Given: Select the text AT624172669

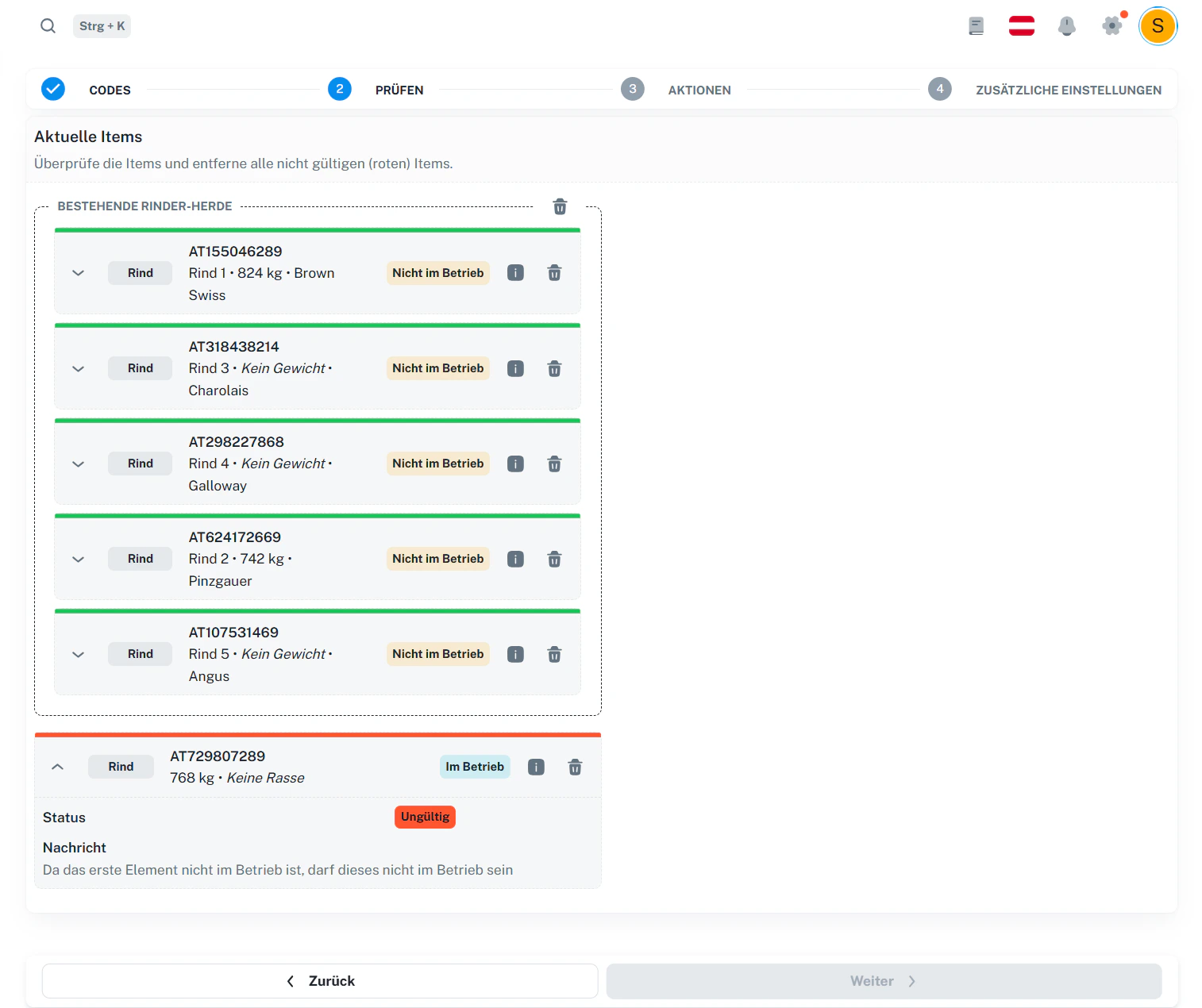Looking at the screenshot, I should pos(234,537).
